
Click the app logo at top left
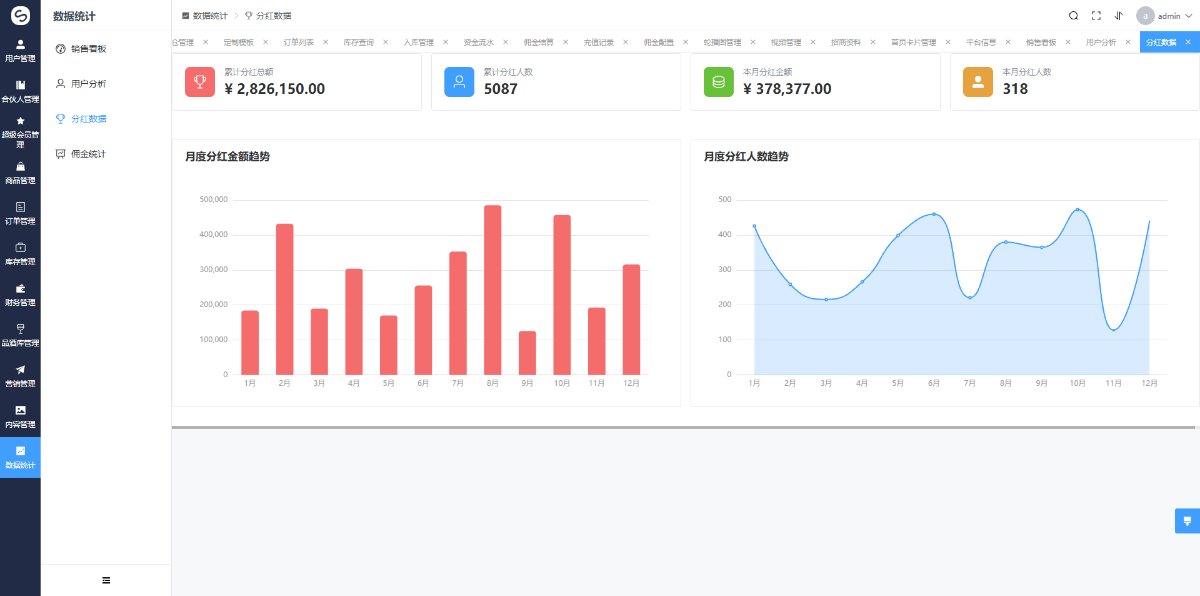tap(20, 15)
